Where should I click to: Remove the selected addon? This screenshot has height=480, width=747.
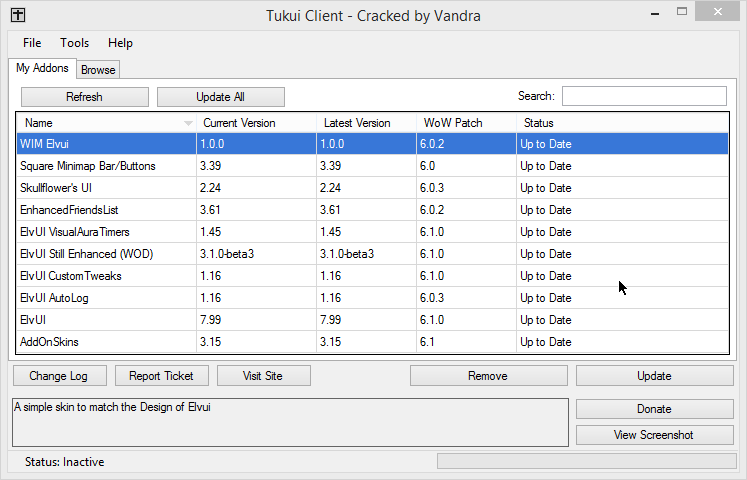[x=487, y=376]
